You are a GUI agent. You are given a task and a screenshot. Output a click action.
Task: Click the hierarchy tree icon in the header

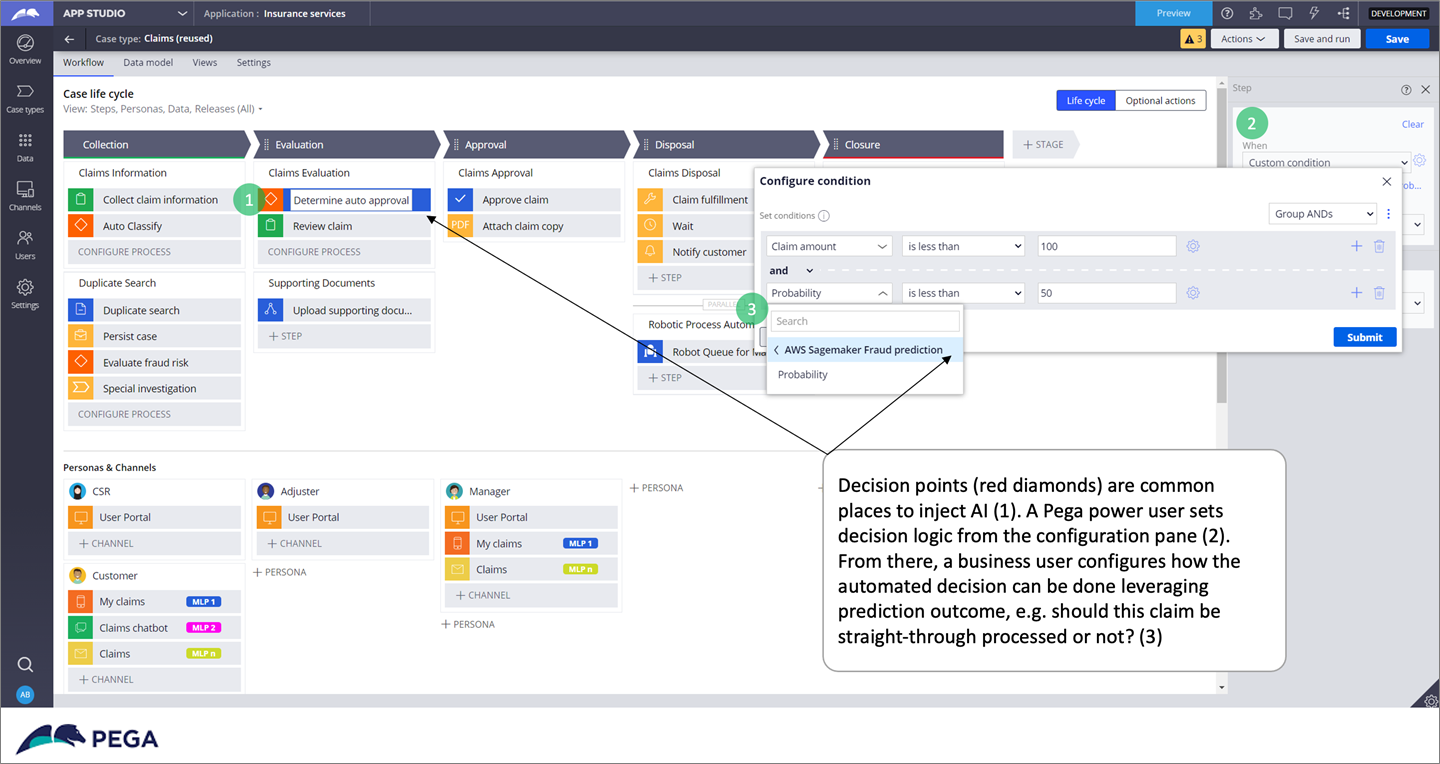(1343, 13)
